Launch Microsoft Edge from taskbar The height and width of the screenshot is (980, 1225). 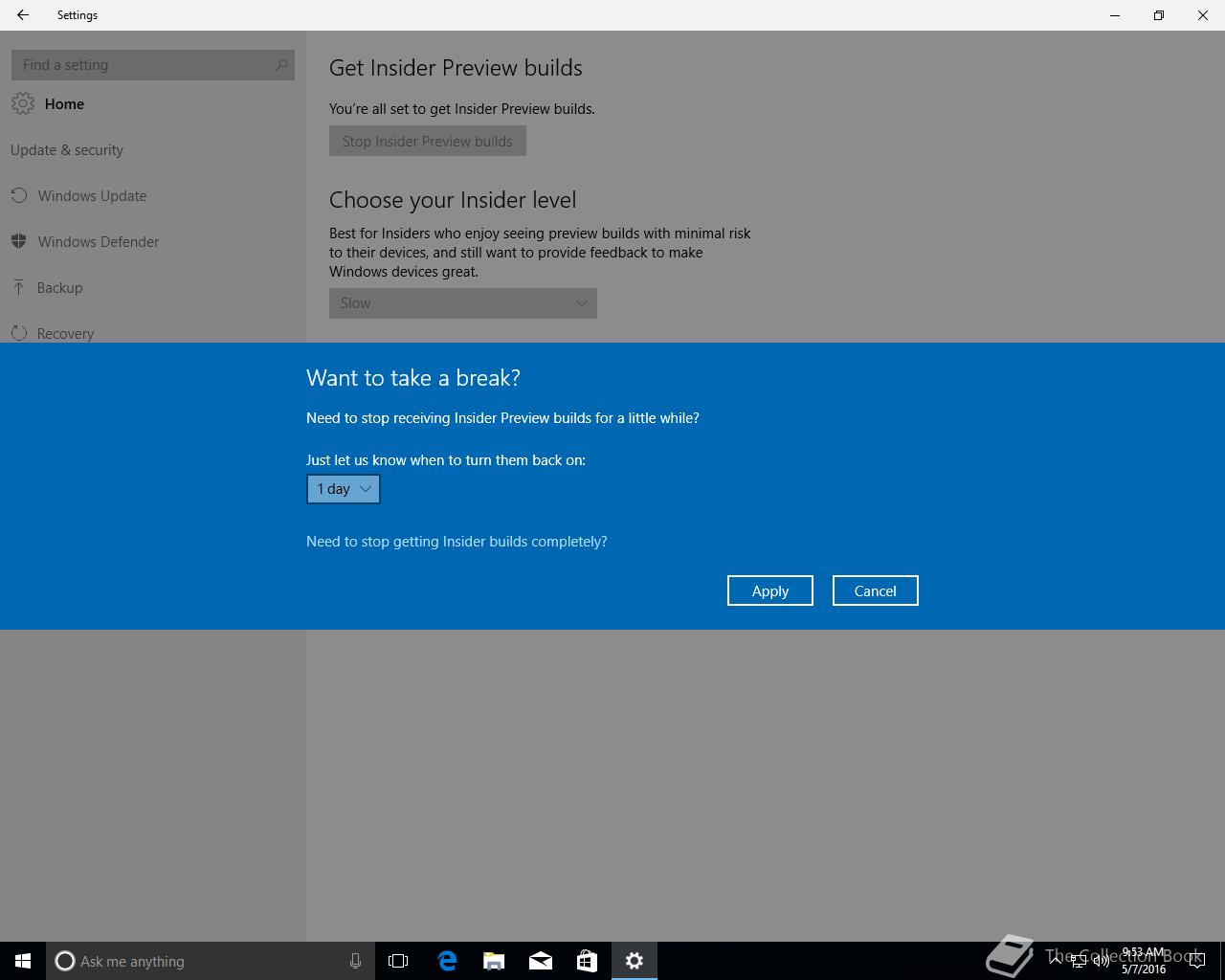pyautogui.click(x=447, y=961)
